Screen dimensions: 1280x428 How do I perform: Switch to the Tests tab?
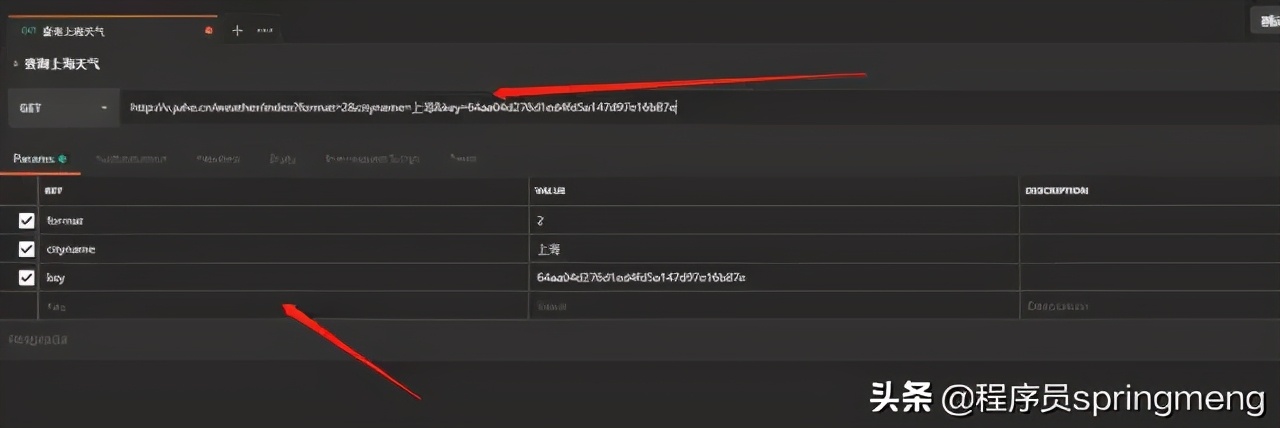(x=462, y=159)
